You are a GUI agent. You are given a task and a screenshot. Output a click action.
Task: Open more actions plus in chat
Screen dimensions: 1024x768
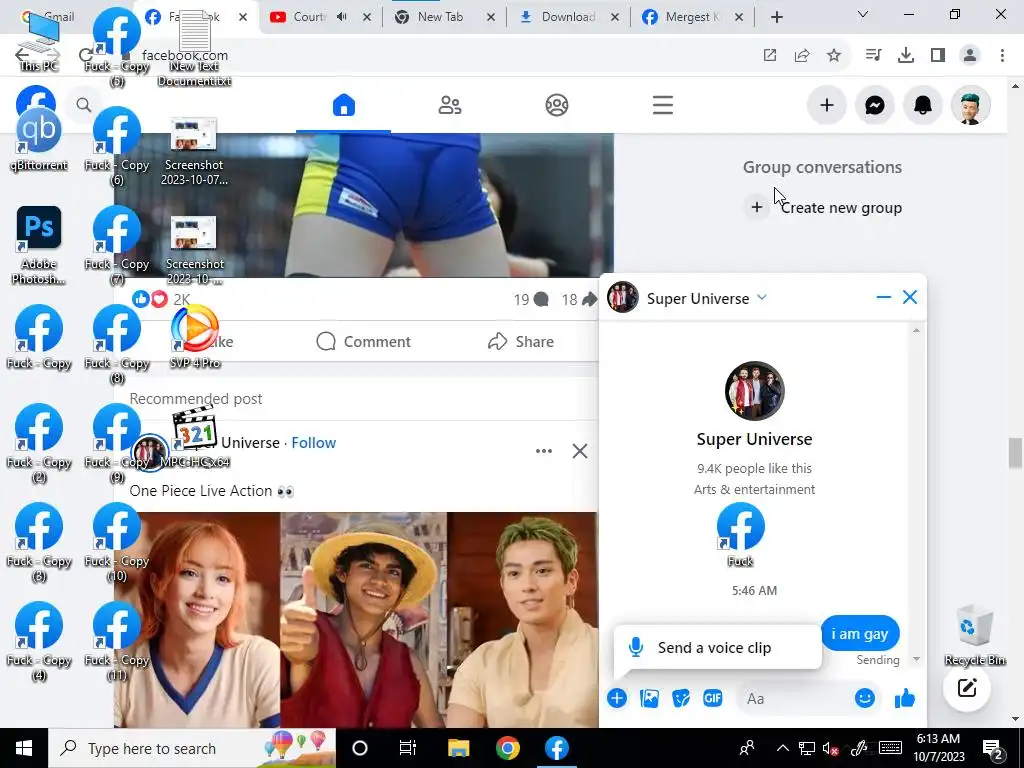616,698
